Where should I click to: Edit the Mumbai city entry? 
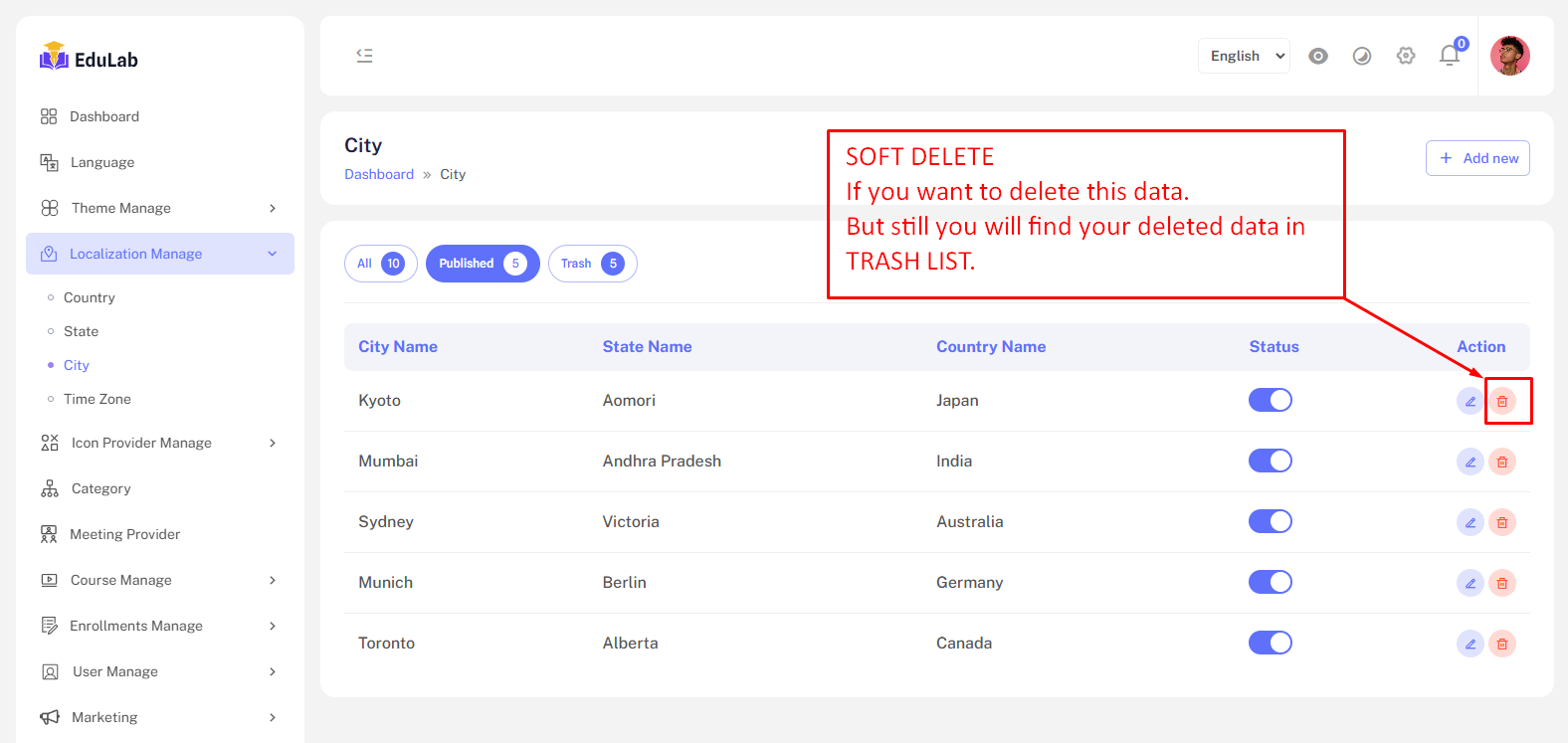[x=1470, y=462]
